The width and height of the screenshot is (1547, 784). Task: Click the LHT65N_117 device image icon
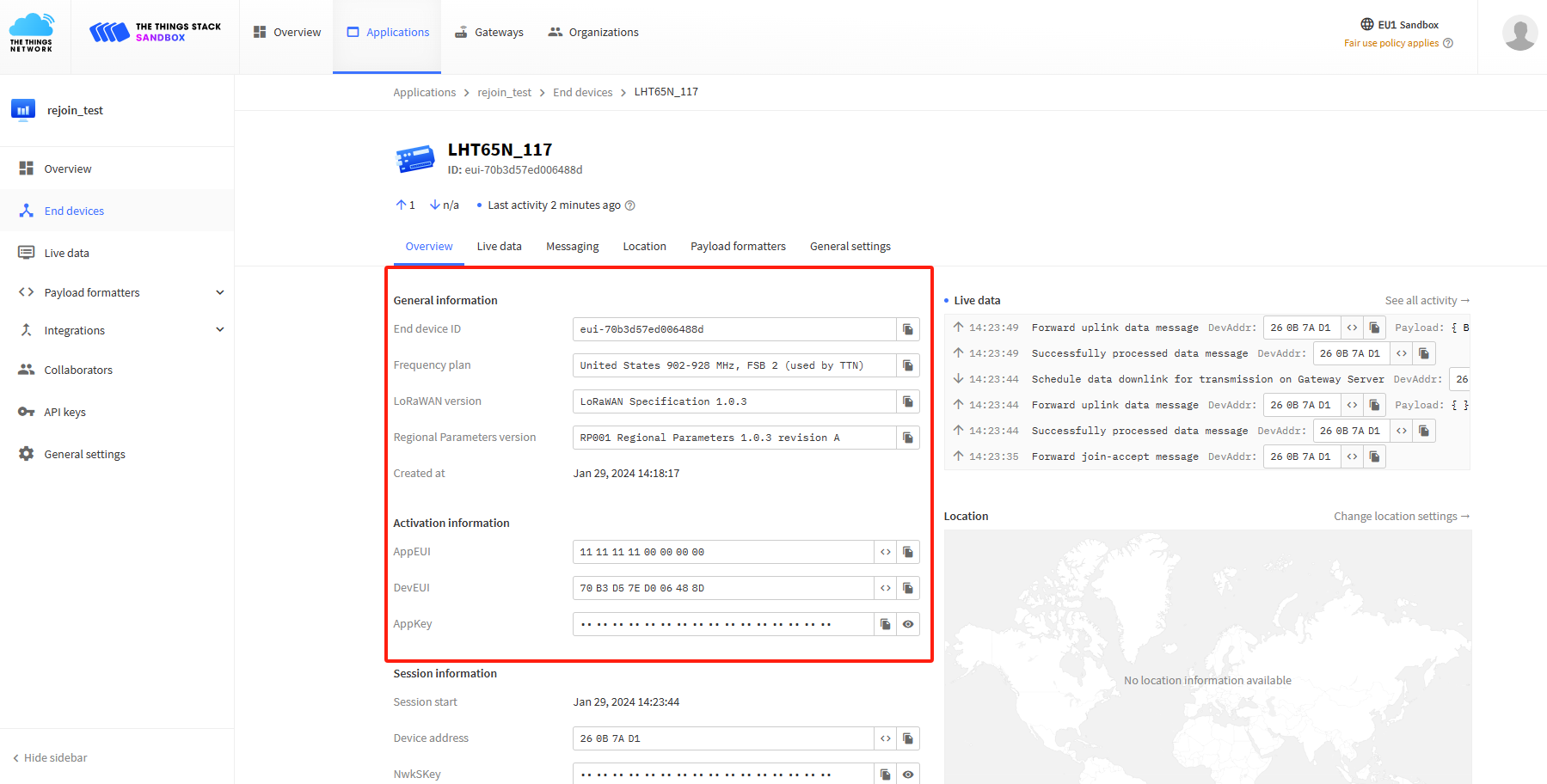[415, 159]
